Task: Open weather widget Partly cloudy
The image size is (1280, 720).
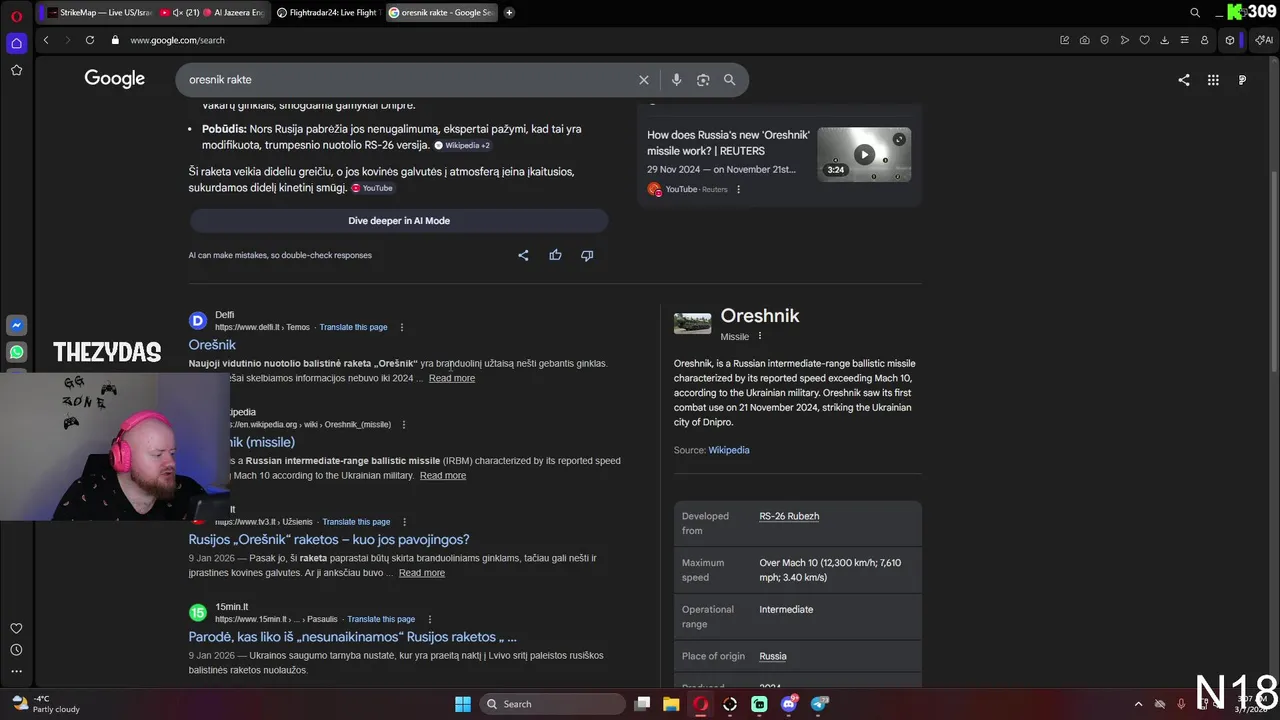Action: pyautogui.click(x=45, y=704)
